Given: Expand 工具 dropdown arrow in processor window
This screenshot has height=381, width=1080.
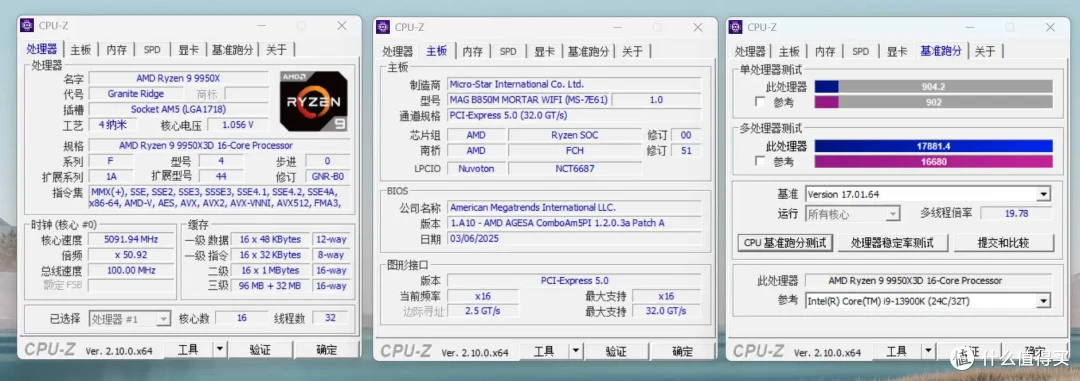Looking at the screenshot, I should pyautogui.click(x=220, y=349).
